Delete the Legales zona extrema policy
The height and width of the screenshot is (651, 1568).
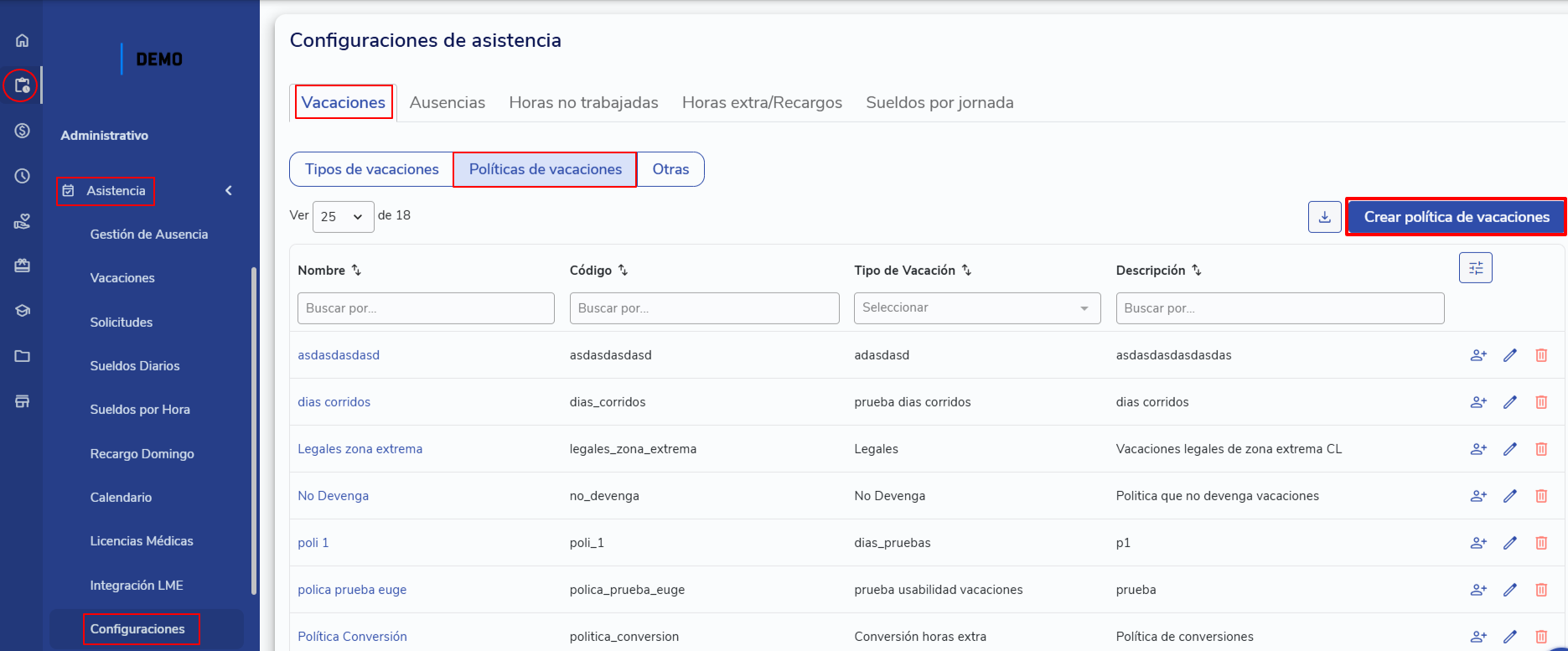pos(1540,449)
